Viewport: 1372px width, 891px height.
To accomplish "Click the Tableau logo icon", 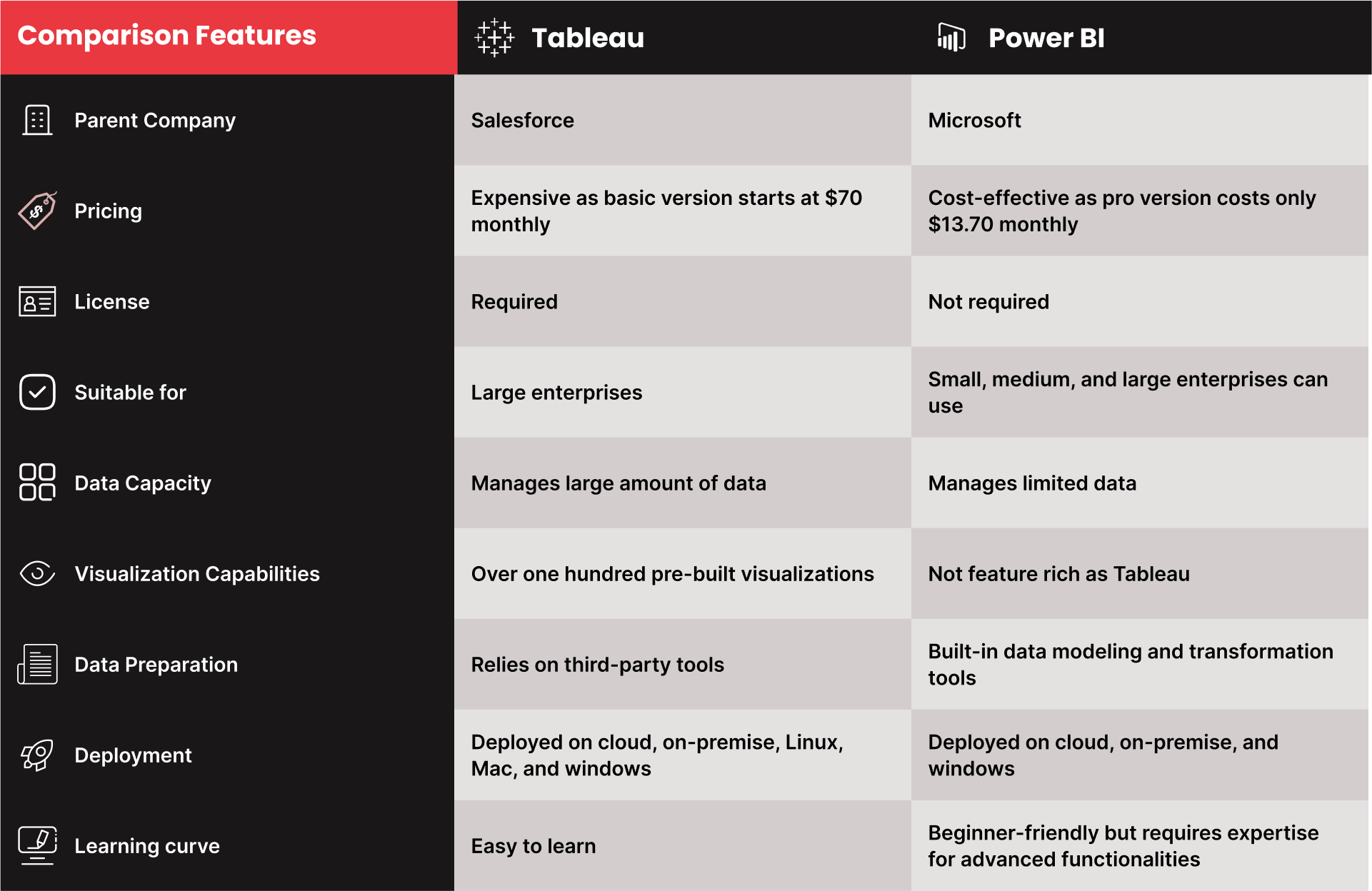I will pos(494,38).
